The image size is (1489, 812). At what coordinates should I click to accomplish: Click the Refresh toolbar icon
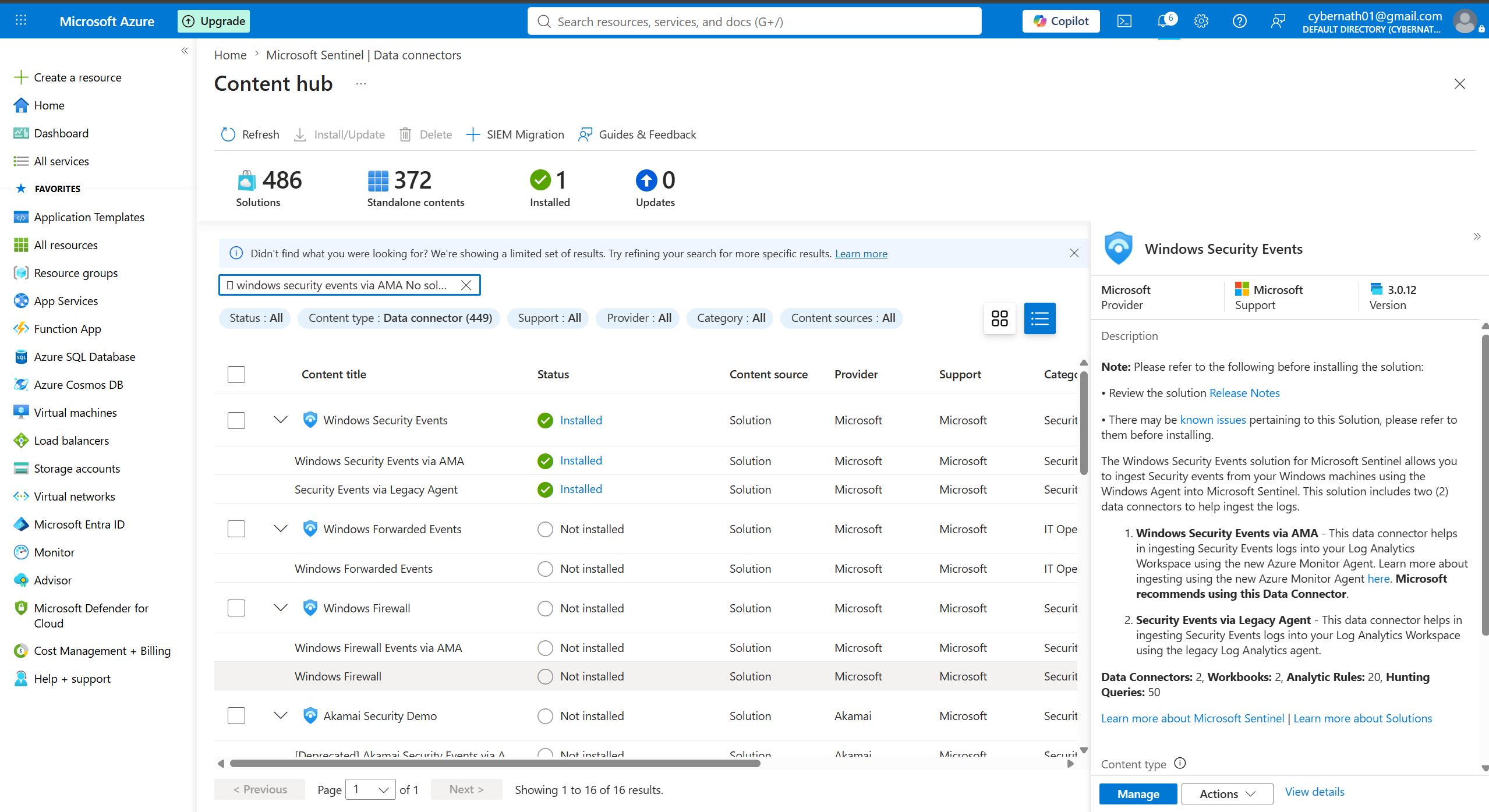[228, 134]
